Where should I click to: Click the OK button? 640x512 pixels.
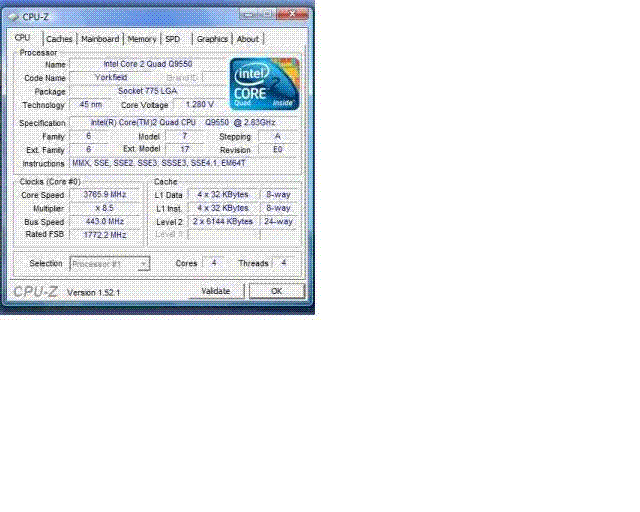click(276, 291)
